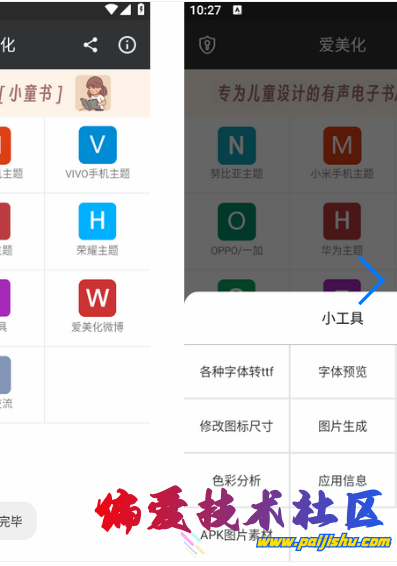Viewport: 397px width, 566px height.
Task: Open the 荣耀主题 blue H icon
Action: [x=97, y=221]
